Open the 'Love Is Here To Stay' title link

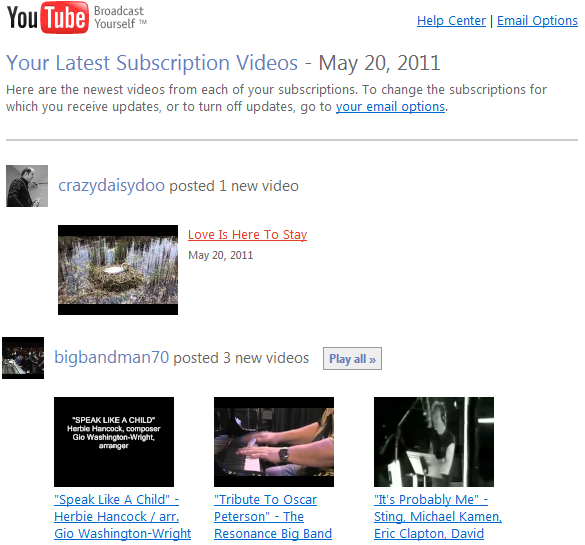(x=247, y=235)
